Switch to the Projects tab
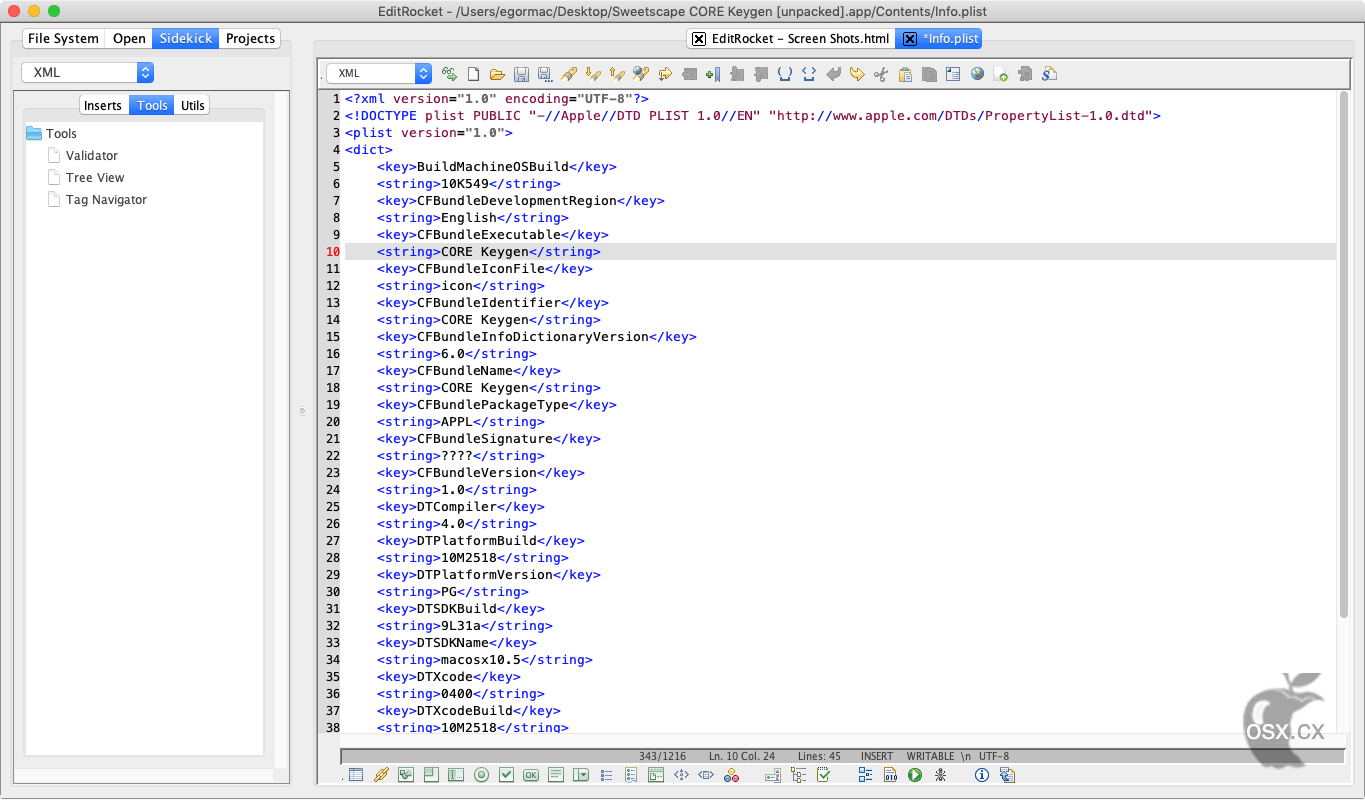 coord(250,38)
